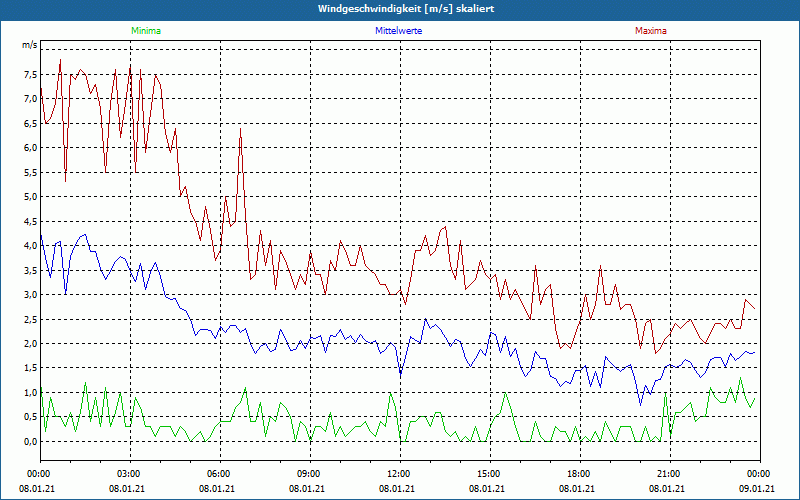This screenshot has height=500, width=800.
Task: Click the '5,0' y-axis value
Action: [31, 197]
